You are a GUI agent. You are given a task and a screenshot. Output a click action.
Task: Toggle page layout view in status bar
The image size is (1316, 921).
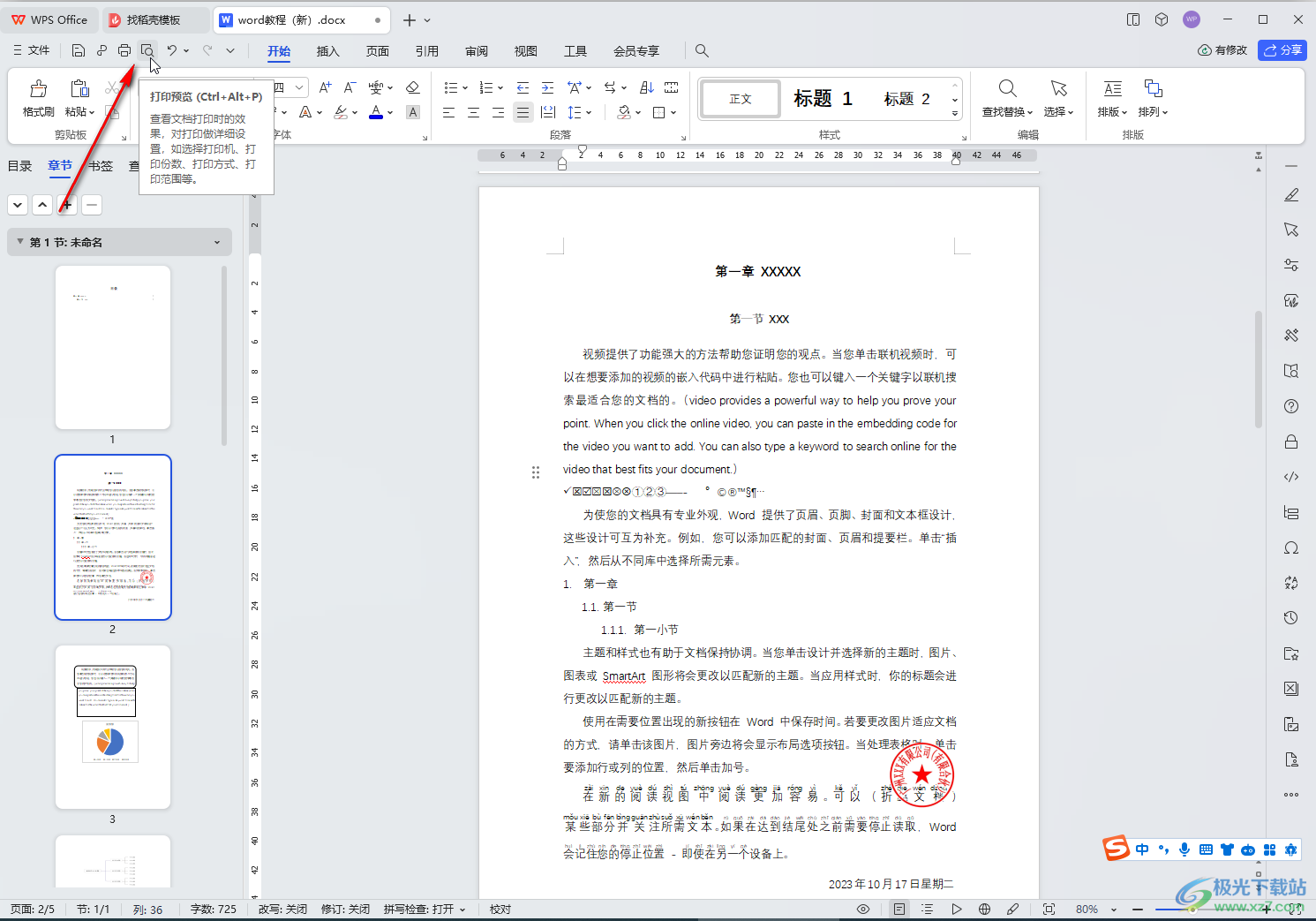[x=899, y=909]
